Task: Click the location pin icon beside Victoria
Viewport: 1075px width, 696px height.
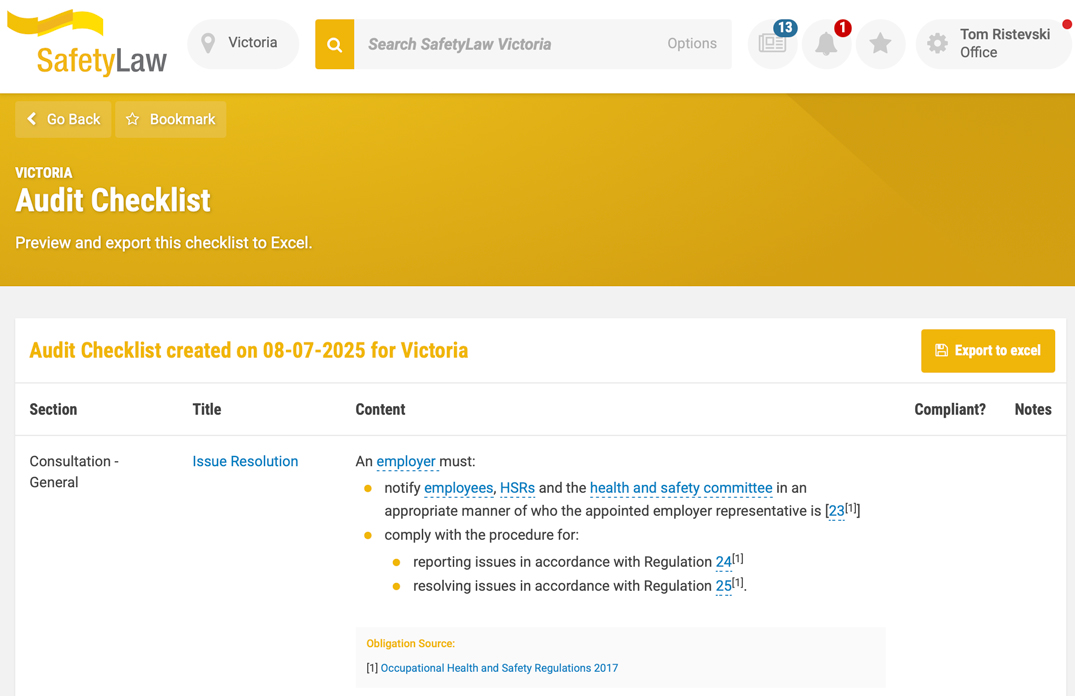Action: pos(208,44)
